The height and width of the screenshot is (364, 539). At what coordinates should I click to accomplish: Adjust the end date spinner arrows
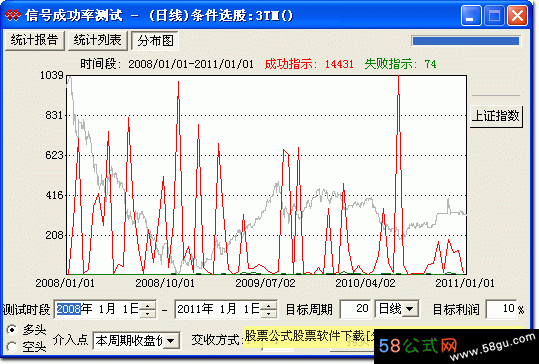point(270,309)
